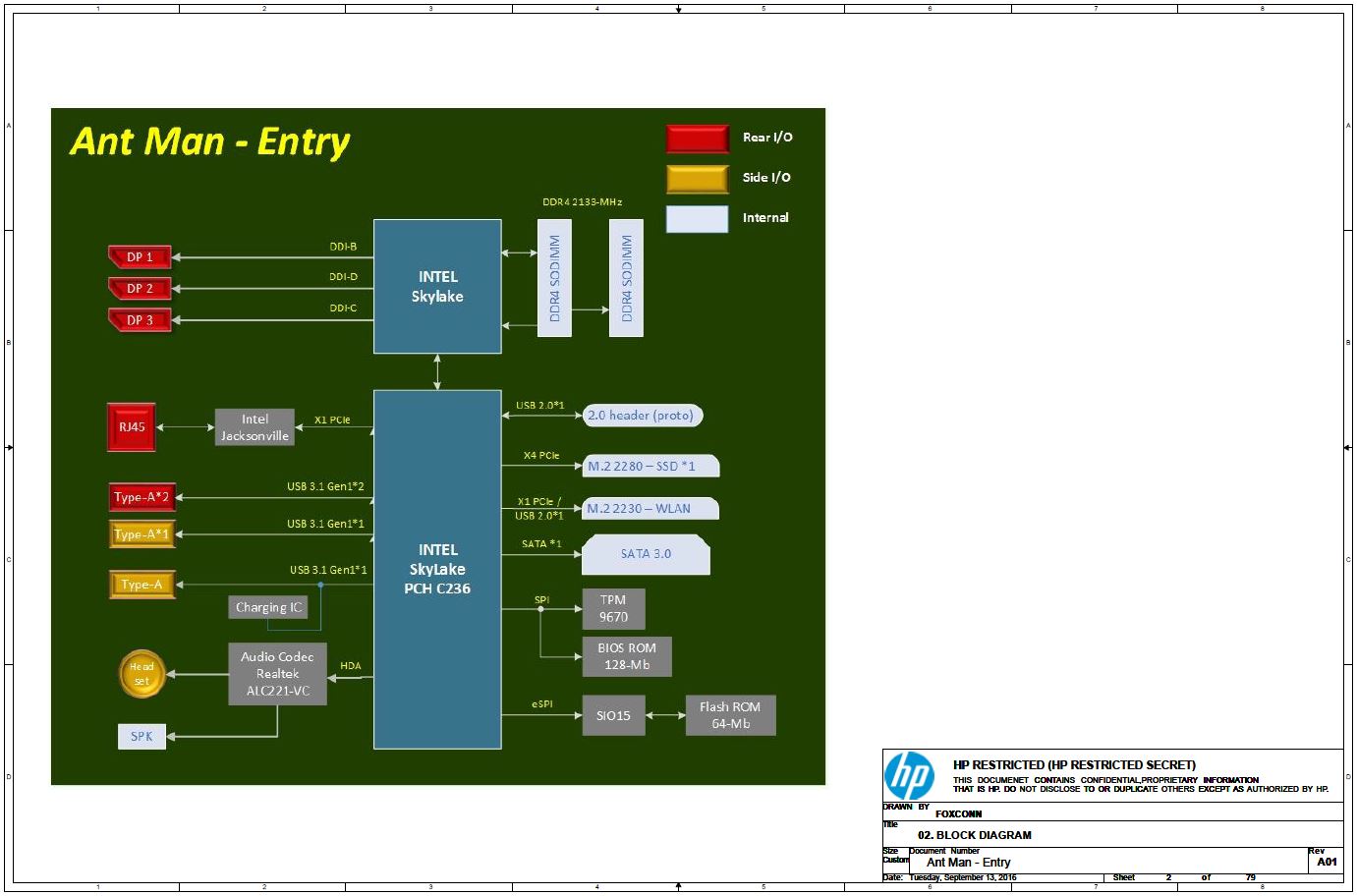Click the yellow Type-A connector
This screenshot has height=896, width=1357.
pos(141,585)
